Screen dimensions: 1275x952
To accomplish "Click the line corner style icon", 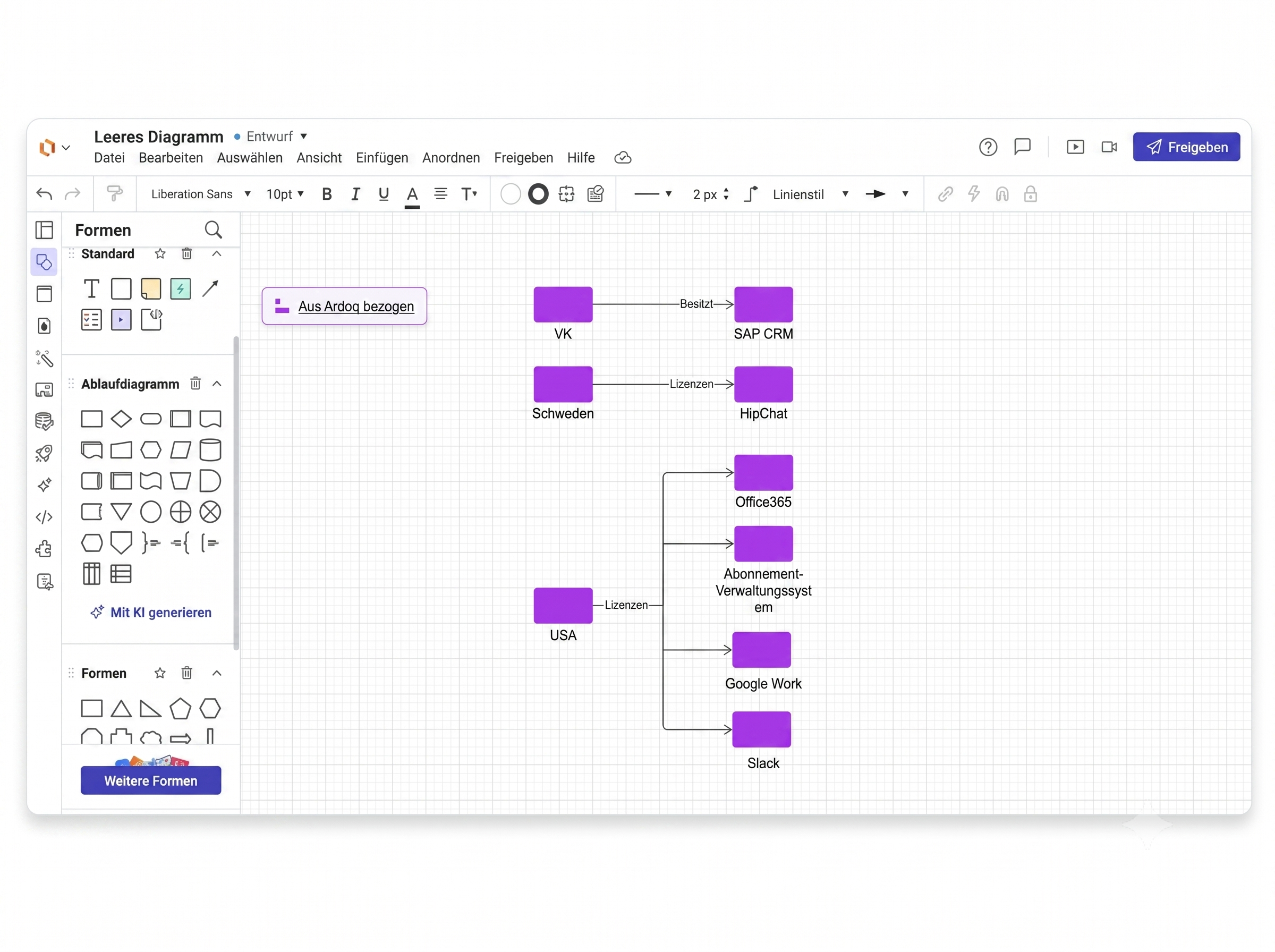I will (x=751, y=194).
